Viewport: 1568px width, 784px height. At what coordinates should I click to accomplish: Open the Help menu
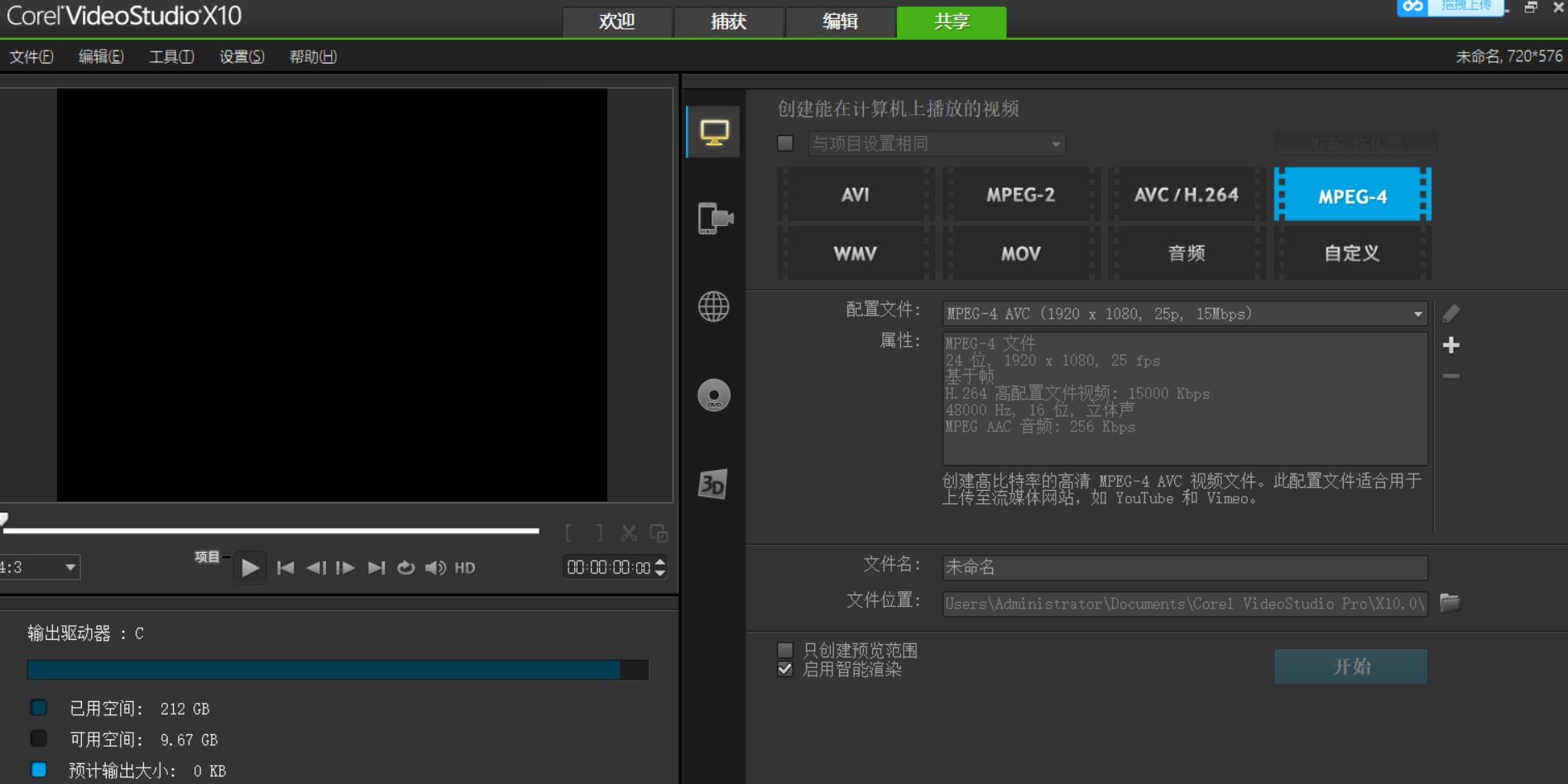pyautogui.click(x=313, y=56)
